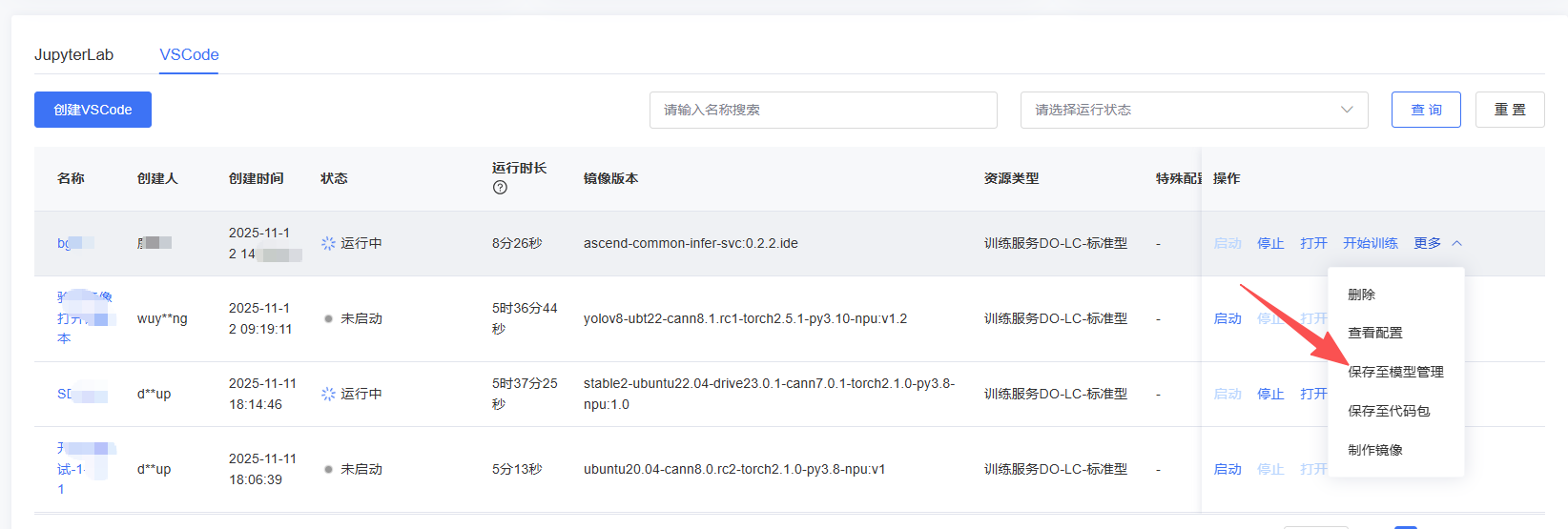Viewport: 1568px width, 529px height.
Task: Choose 删除 from the more menu
Action: point(1361,295)
